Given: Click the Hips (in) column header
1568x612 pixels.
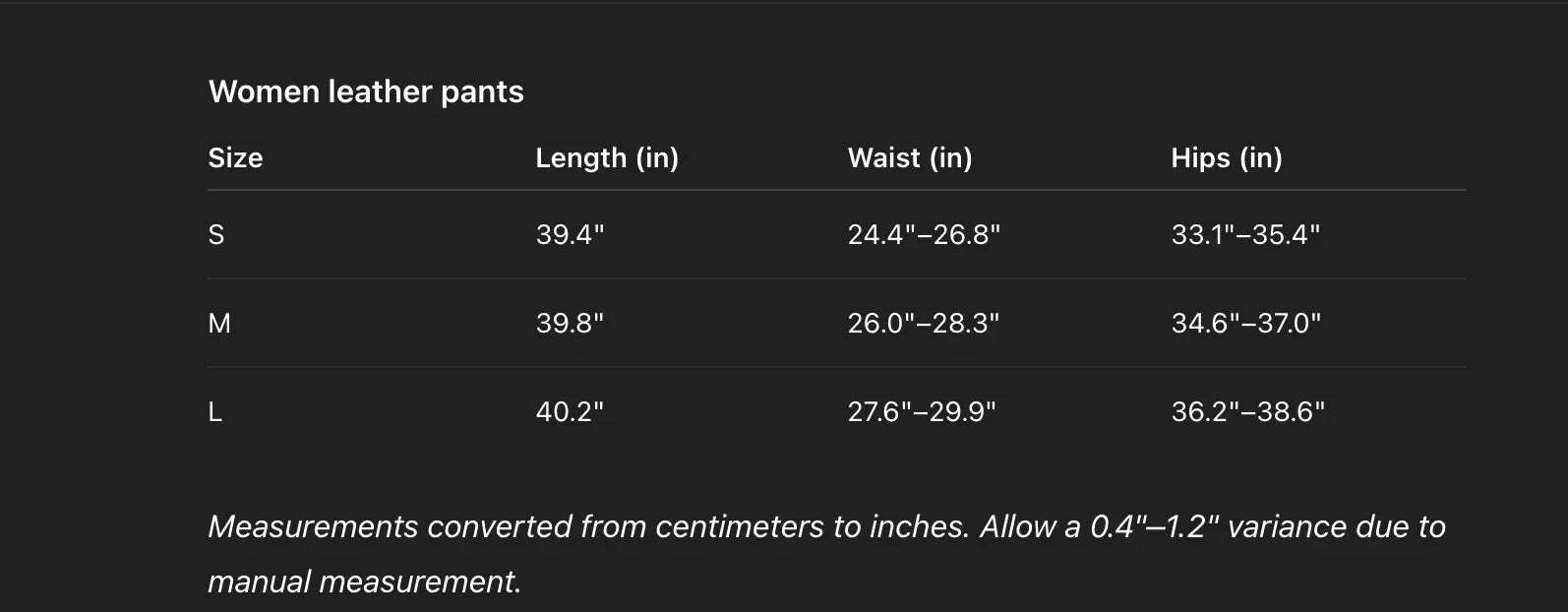Looking at the screenshot, I should pyautogui.click(x=1227, y=157).
